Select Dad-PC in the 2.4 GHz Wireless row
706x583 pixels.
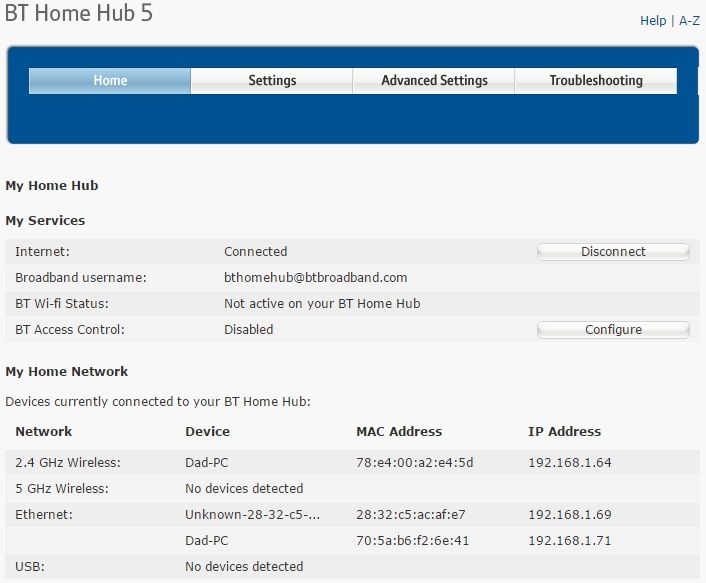click(207, 463)
